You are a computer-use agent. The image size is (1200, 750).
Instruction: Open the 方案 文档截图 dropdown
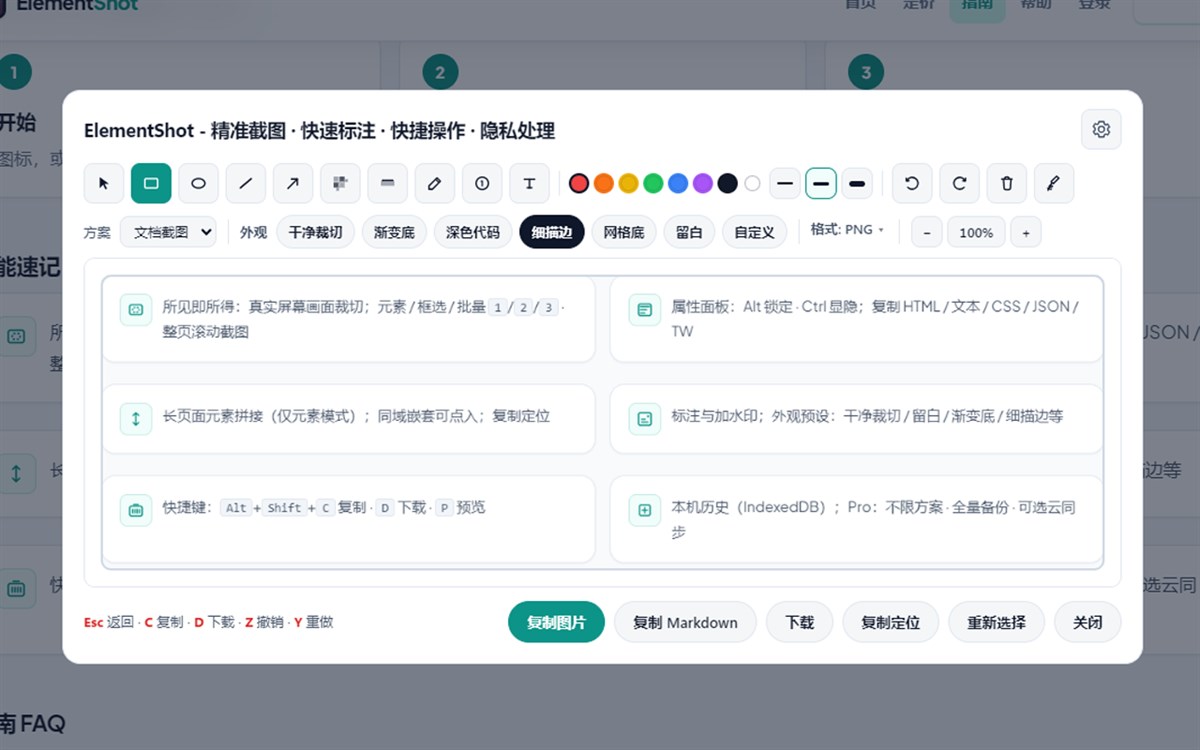tap(168, 232)
